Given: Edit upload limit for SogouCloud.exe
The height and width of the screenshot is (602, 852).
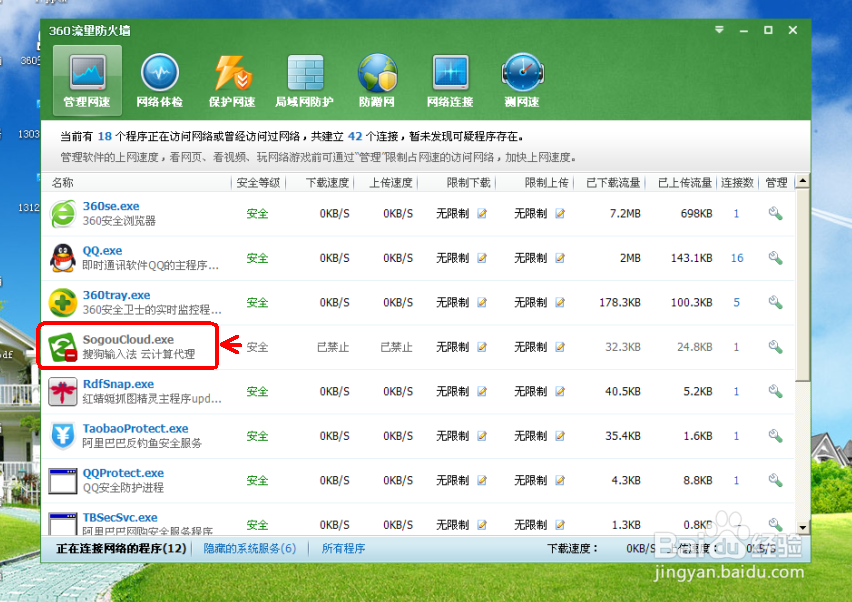Looking at the screenshot, I should (x=560, y=347).
